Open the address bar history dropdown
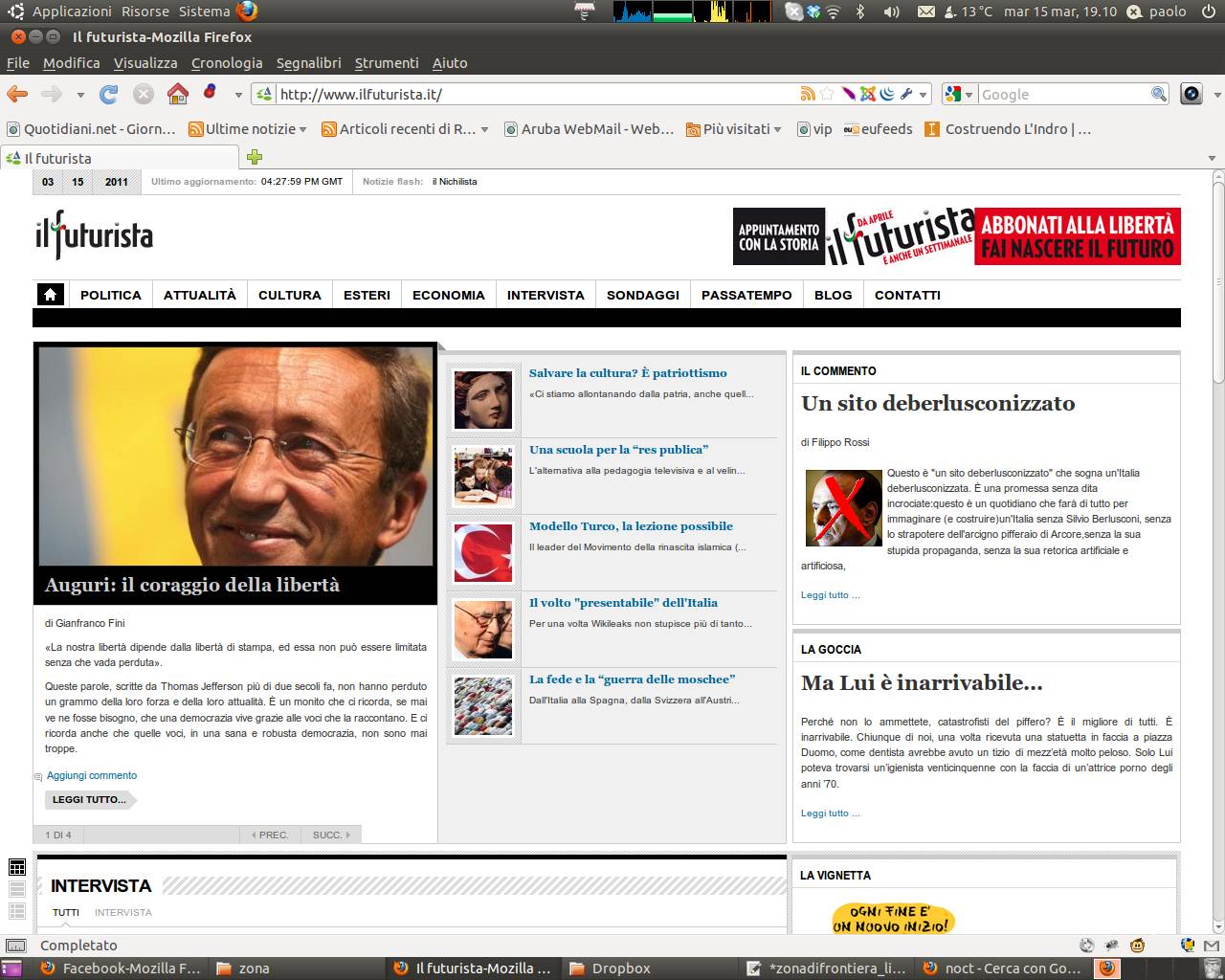 coord(923,95)
